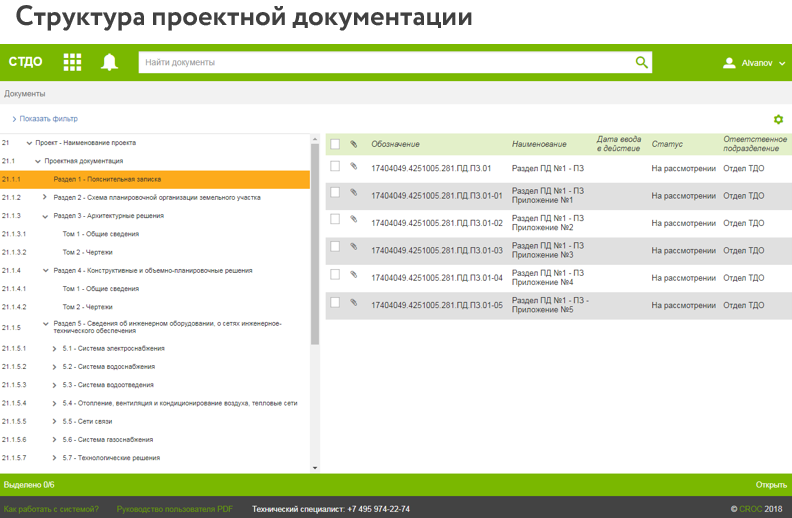Screen dimensions: 792x518
Task: Click the Документы breadcrumb
Action: coord(24,93)
